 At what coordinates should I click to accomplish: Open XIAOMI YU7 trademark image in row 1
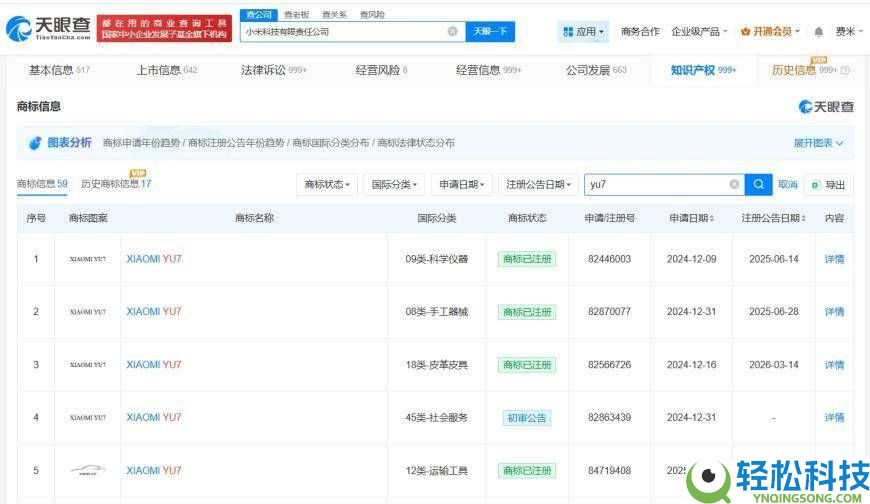click(x=88, y=259)
